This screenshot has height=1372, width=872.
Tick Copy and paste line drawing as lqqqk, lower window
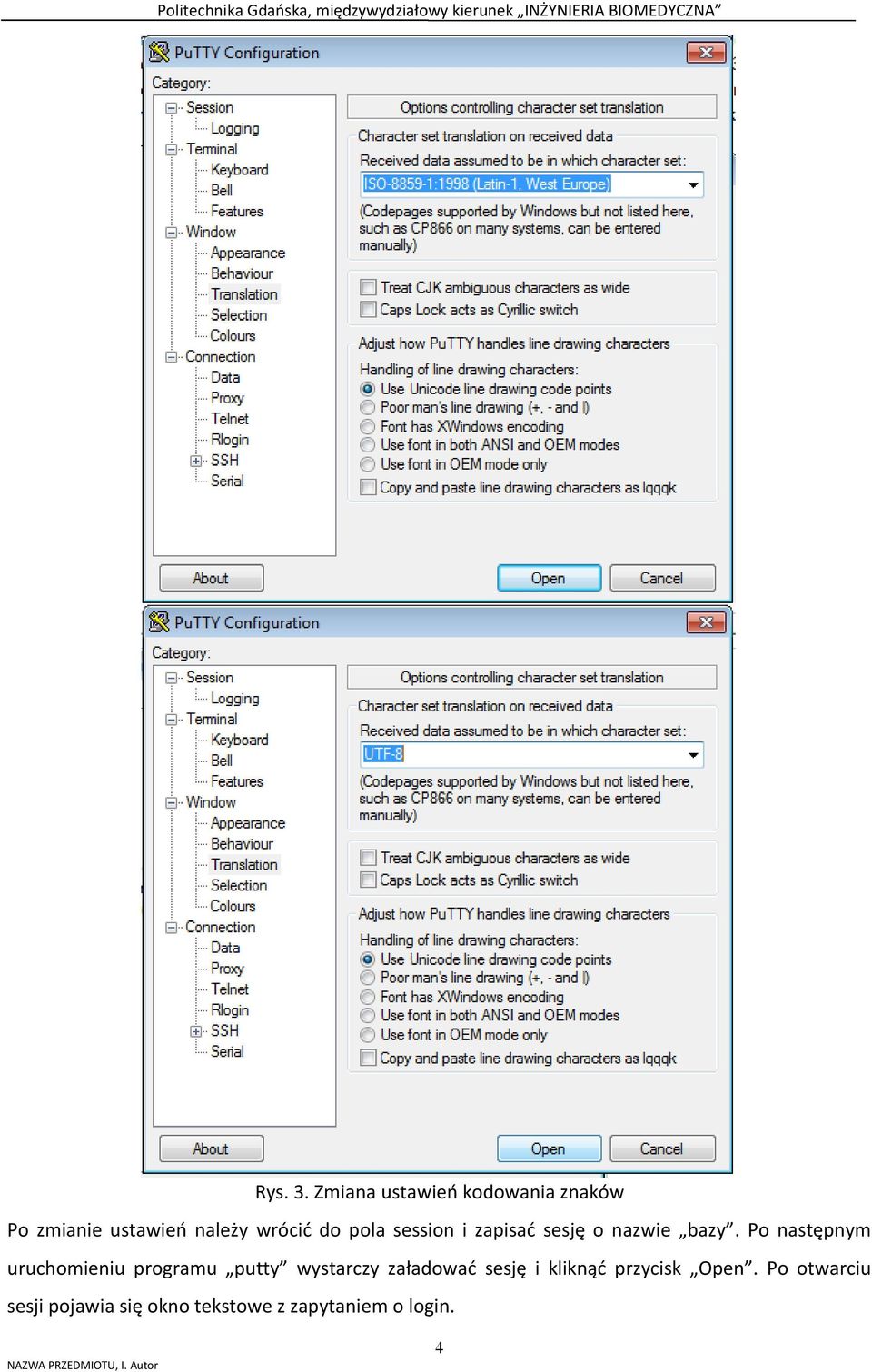pyautogui.click(x=368, y=1058)
